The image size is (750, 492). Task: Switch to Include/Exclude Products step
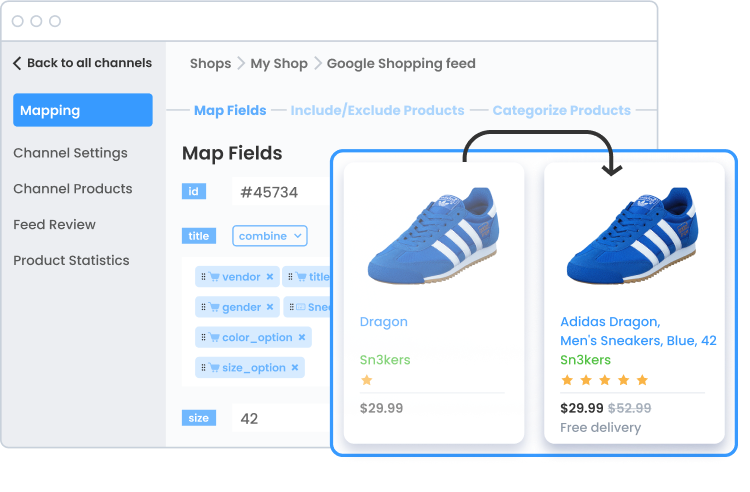click(x=377, y=111)
